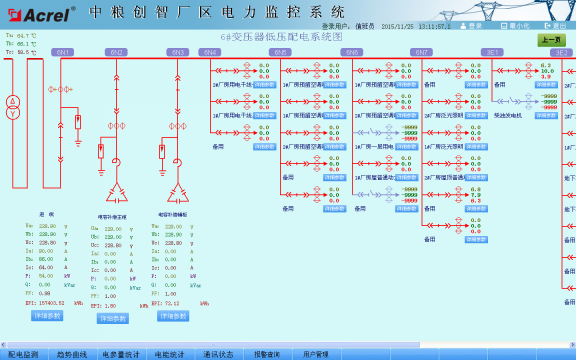Click the 3E1 cabinet label

click(x=492, y=53)
